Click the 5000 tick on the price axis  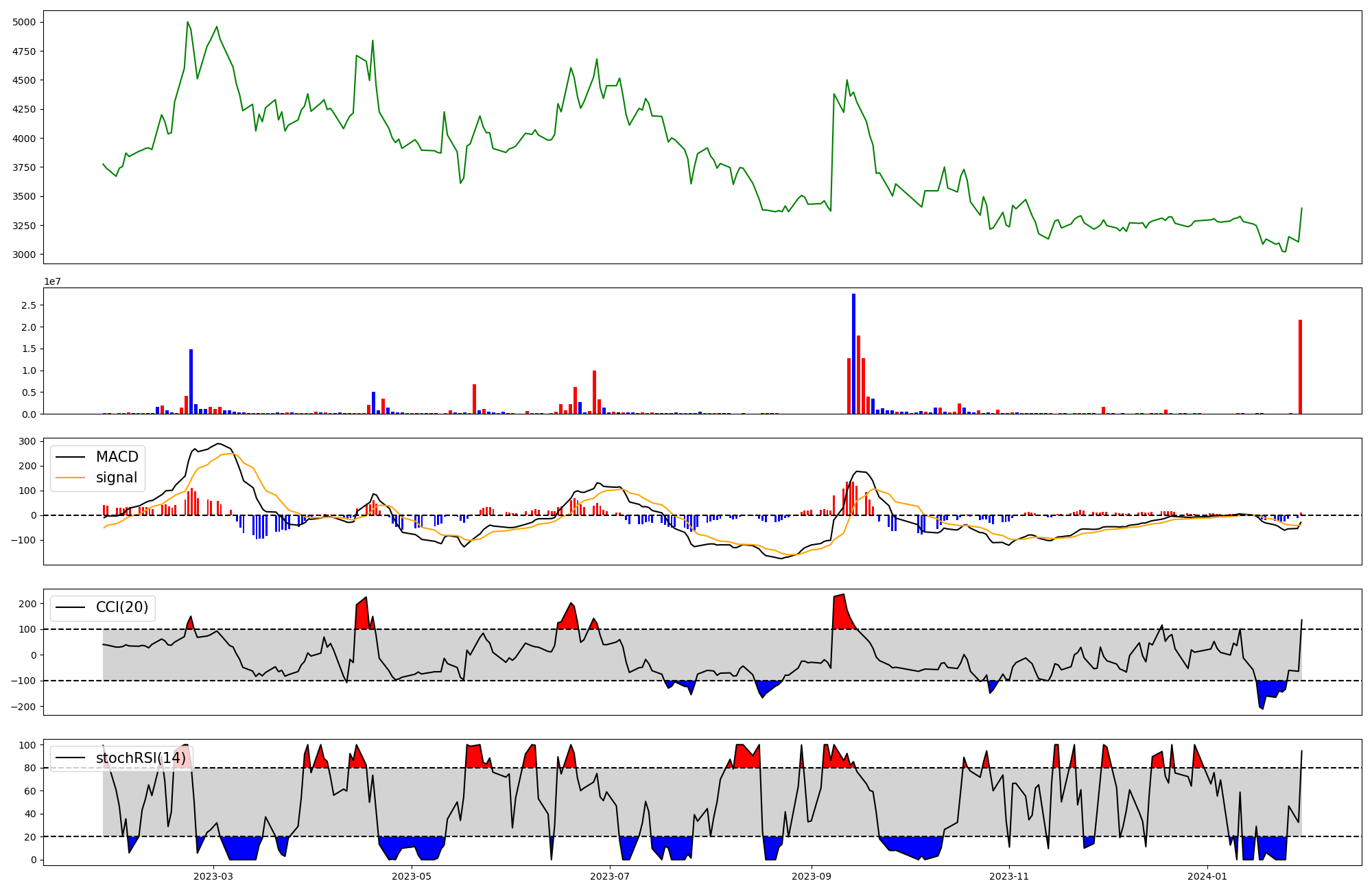tap(25, 23)
